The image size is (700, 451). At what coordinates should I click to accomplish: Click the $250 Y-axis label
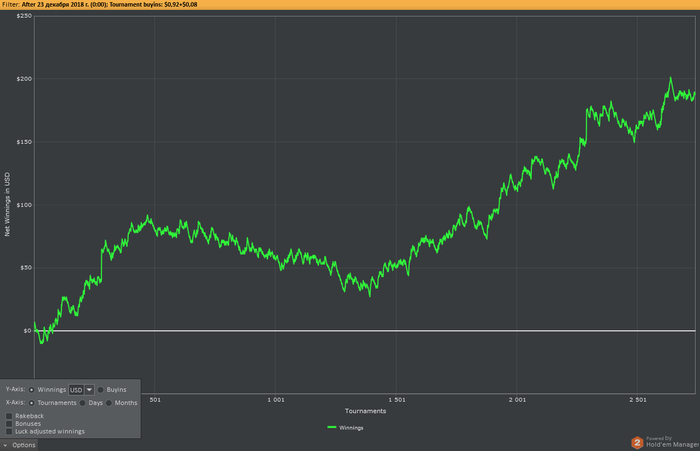[24, 16]
